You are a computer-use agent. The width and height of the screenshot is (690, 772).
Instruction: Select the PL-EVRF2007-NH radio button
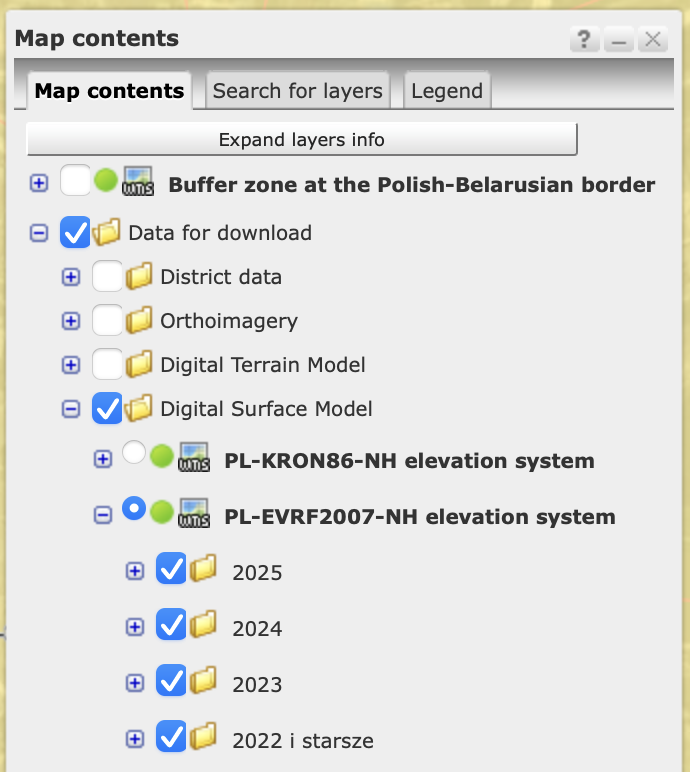click(134, 508)
